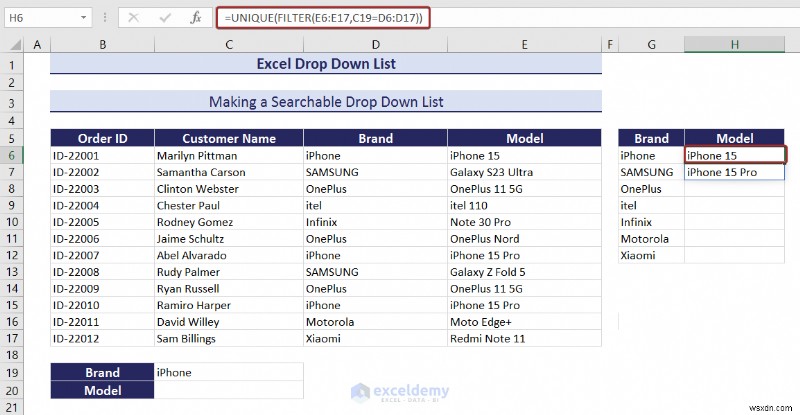This screenshot has width=800, height=415.
Task: Select Xiaomi in column G
Action: pyautogui.click(x=651, y=255)
